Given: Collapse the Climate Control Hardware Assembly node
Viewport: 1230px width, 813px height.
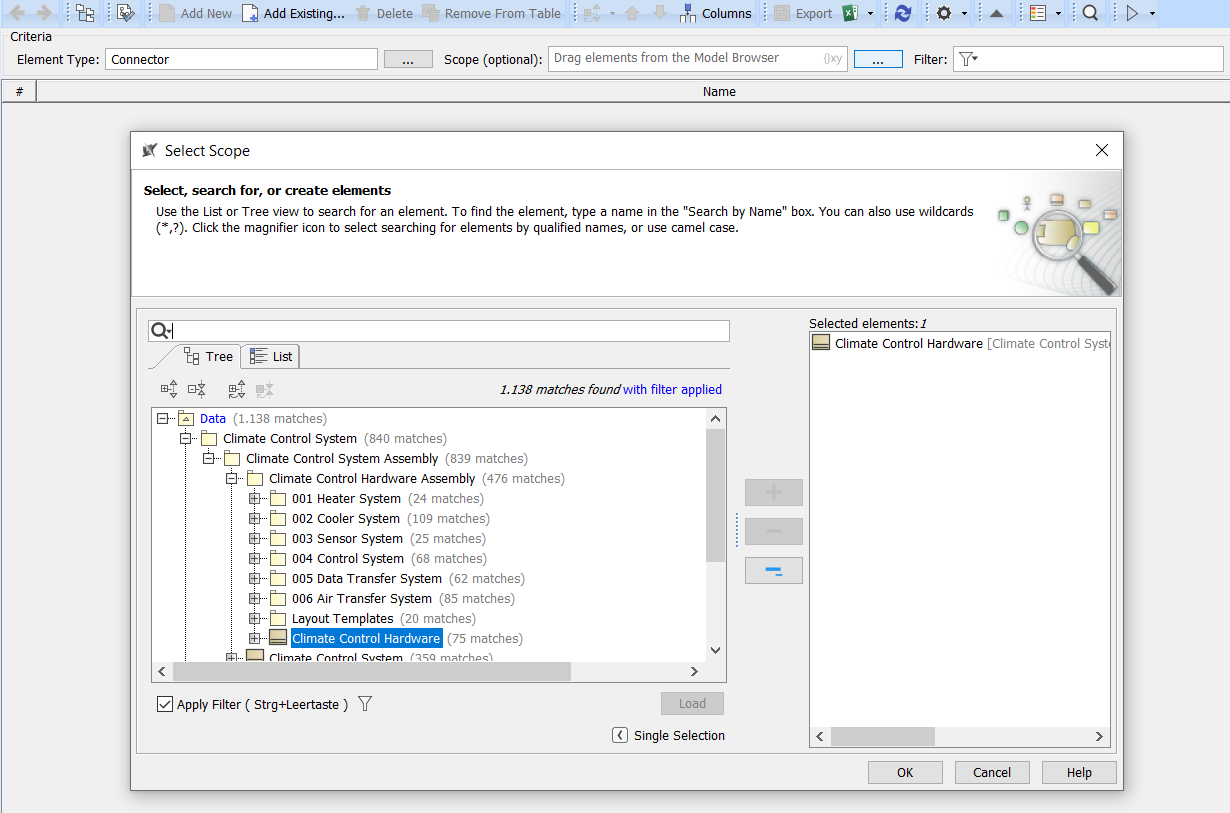Looking at the screenshot, I should (232, 478).
